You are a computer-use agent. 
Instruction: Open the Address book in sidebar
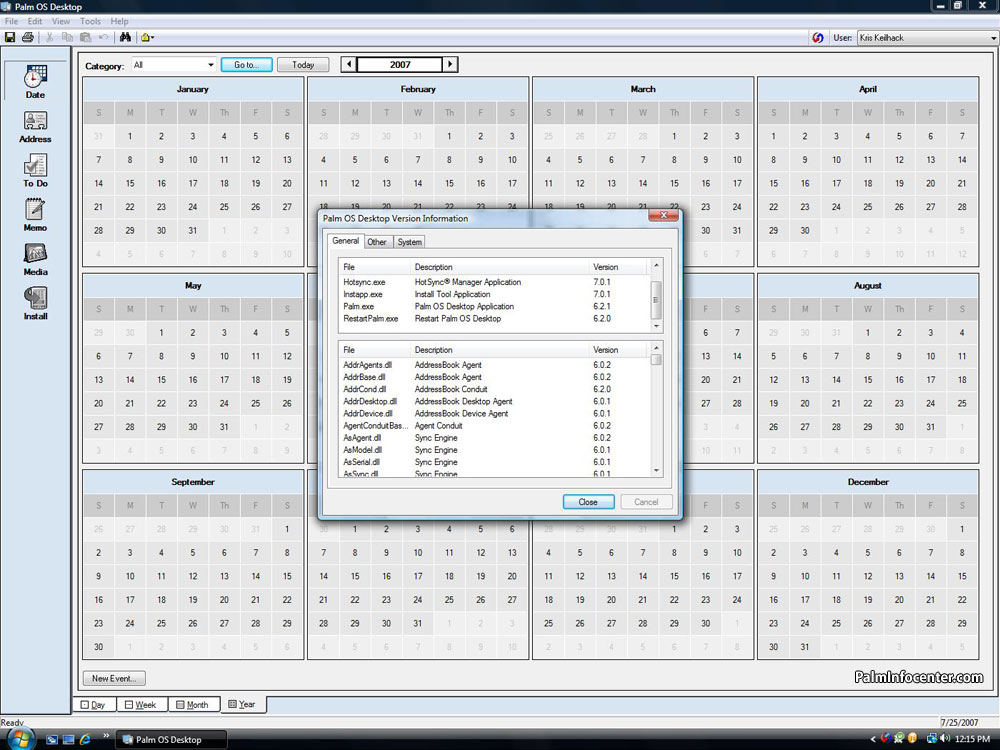click(x=35, y=126)
